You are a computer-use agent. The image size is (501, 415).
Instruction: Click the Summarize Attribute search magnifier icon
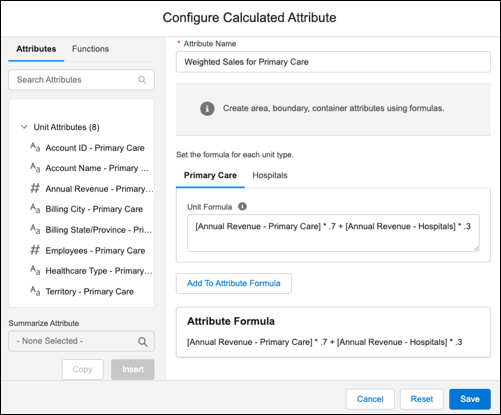coord(143,342)
